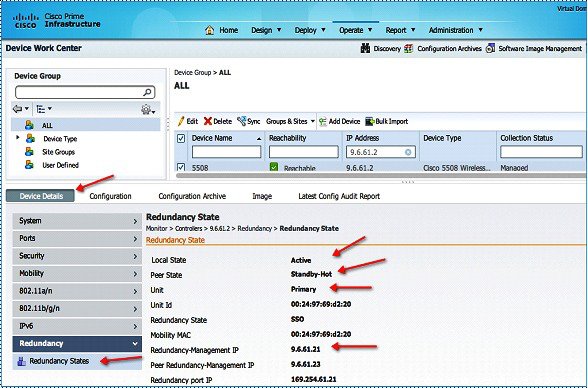
Task: Go to Home in navigation bar
Action: [x=228, y=30]
